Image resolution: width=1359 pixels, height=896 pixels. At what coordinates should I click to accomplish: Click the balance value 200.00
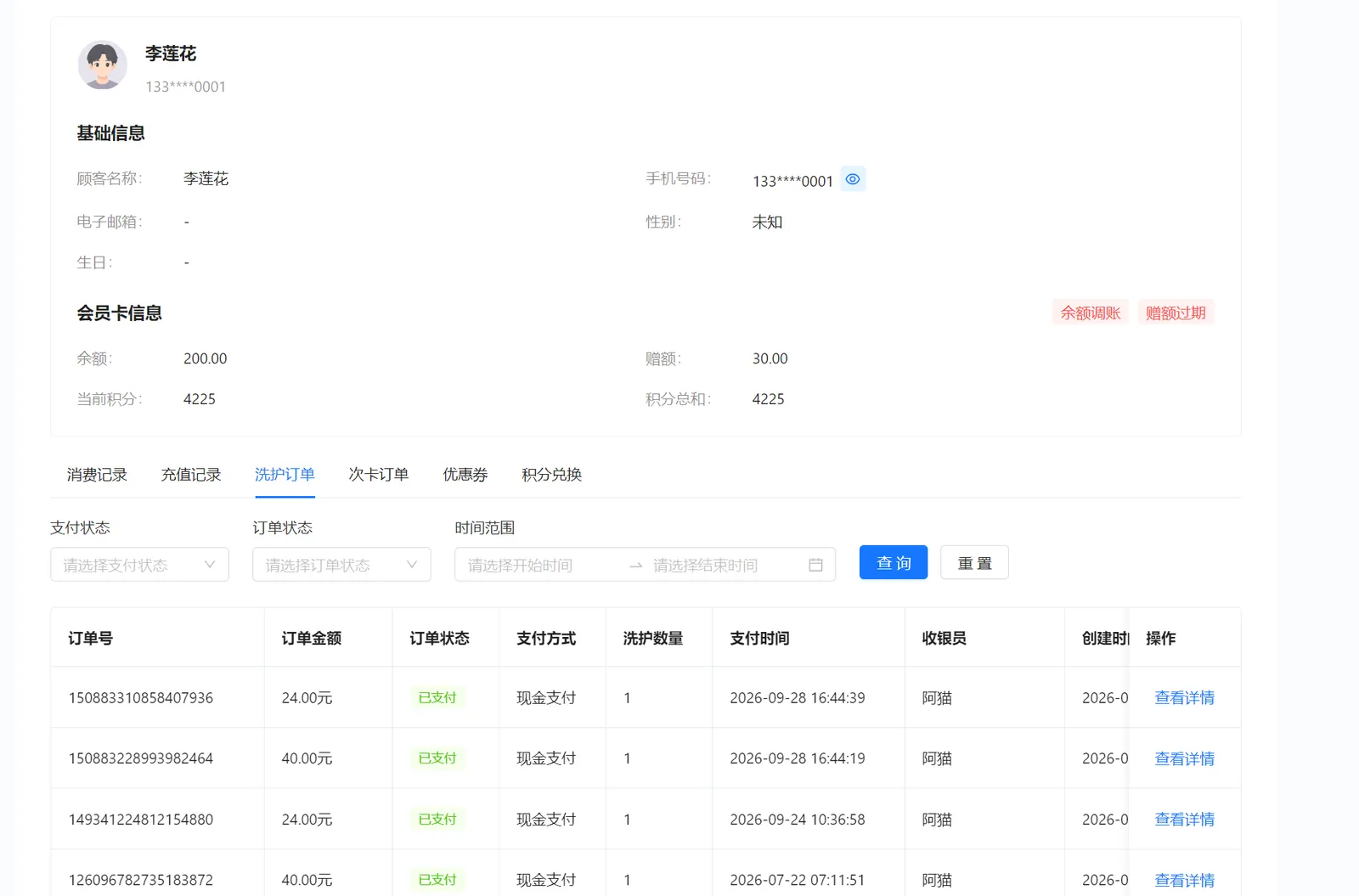(x=206, y=358)
